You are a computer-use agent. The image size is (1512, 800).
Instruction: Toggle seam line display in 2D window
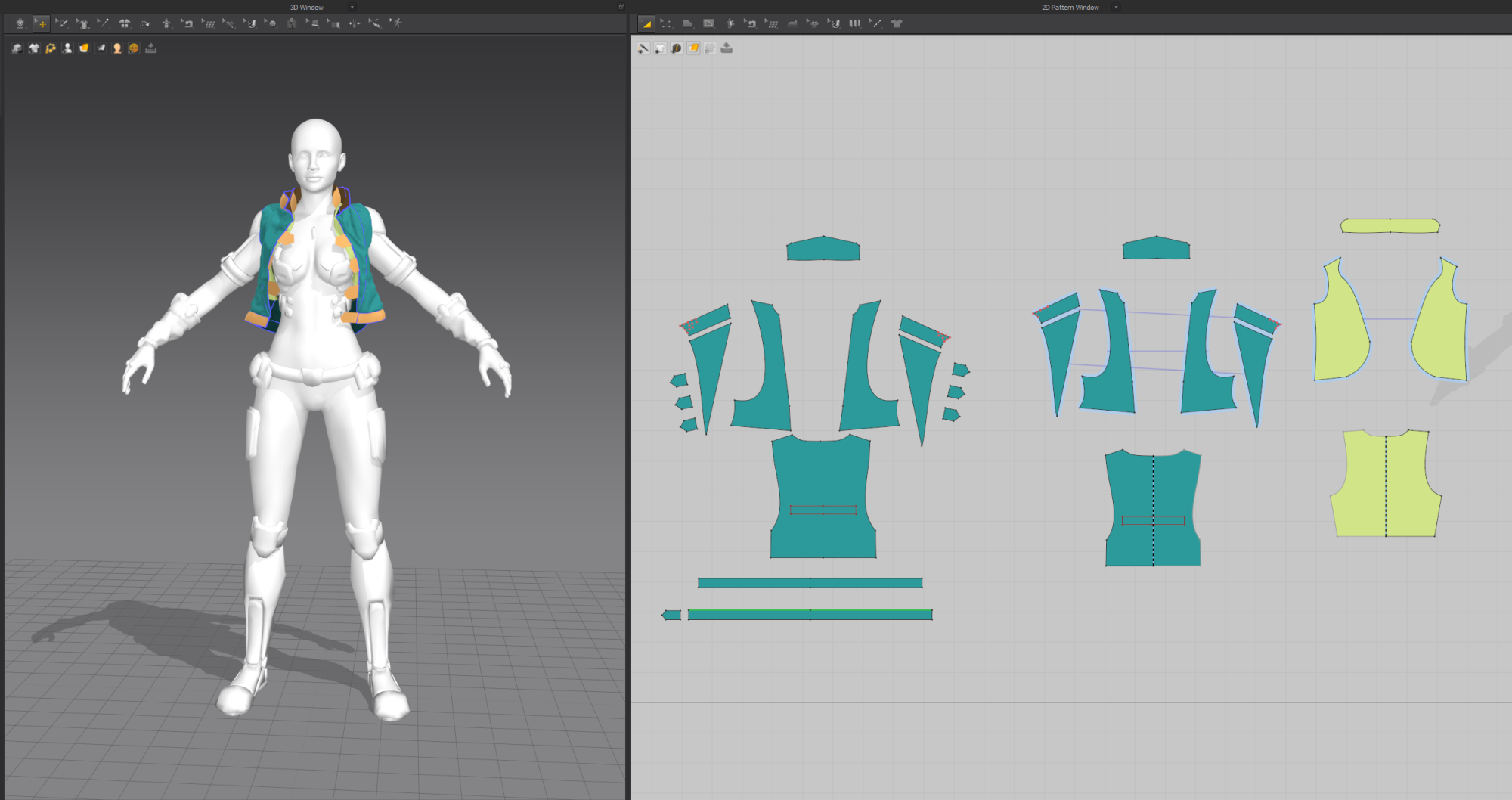click(x=643, y=48)
